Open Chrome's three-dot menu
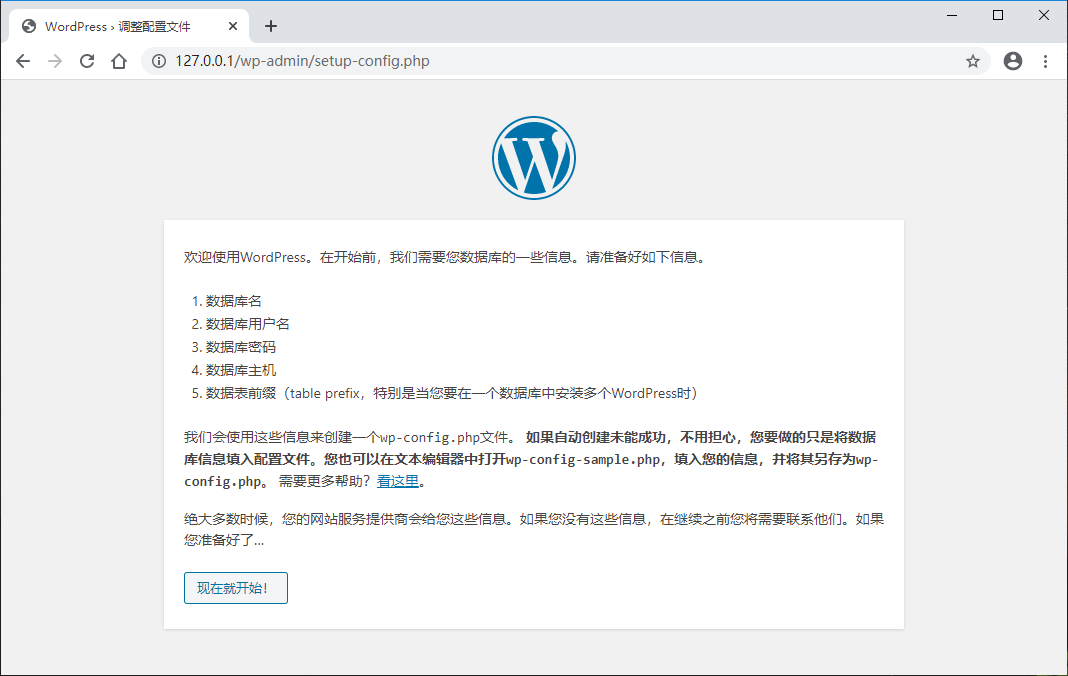1068x676 pixels. [1046, 61]
